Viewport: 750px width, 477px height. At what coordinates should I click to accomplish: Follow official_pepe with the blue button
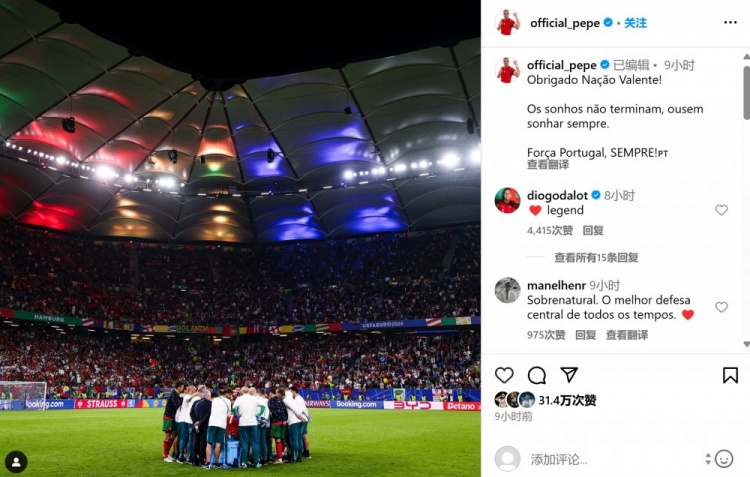coord(635,23)
